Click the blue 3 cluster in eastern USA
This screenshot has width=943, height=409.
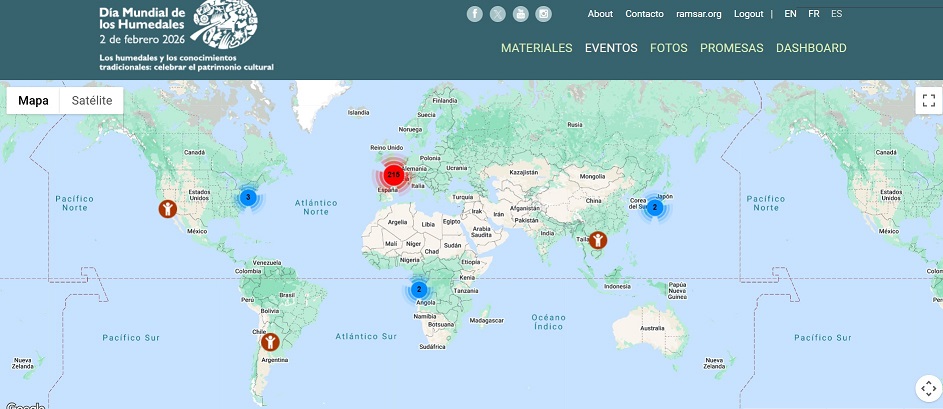pos(248,197)
